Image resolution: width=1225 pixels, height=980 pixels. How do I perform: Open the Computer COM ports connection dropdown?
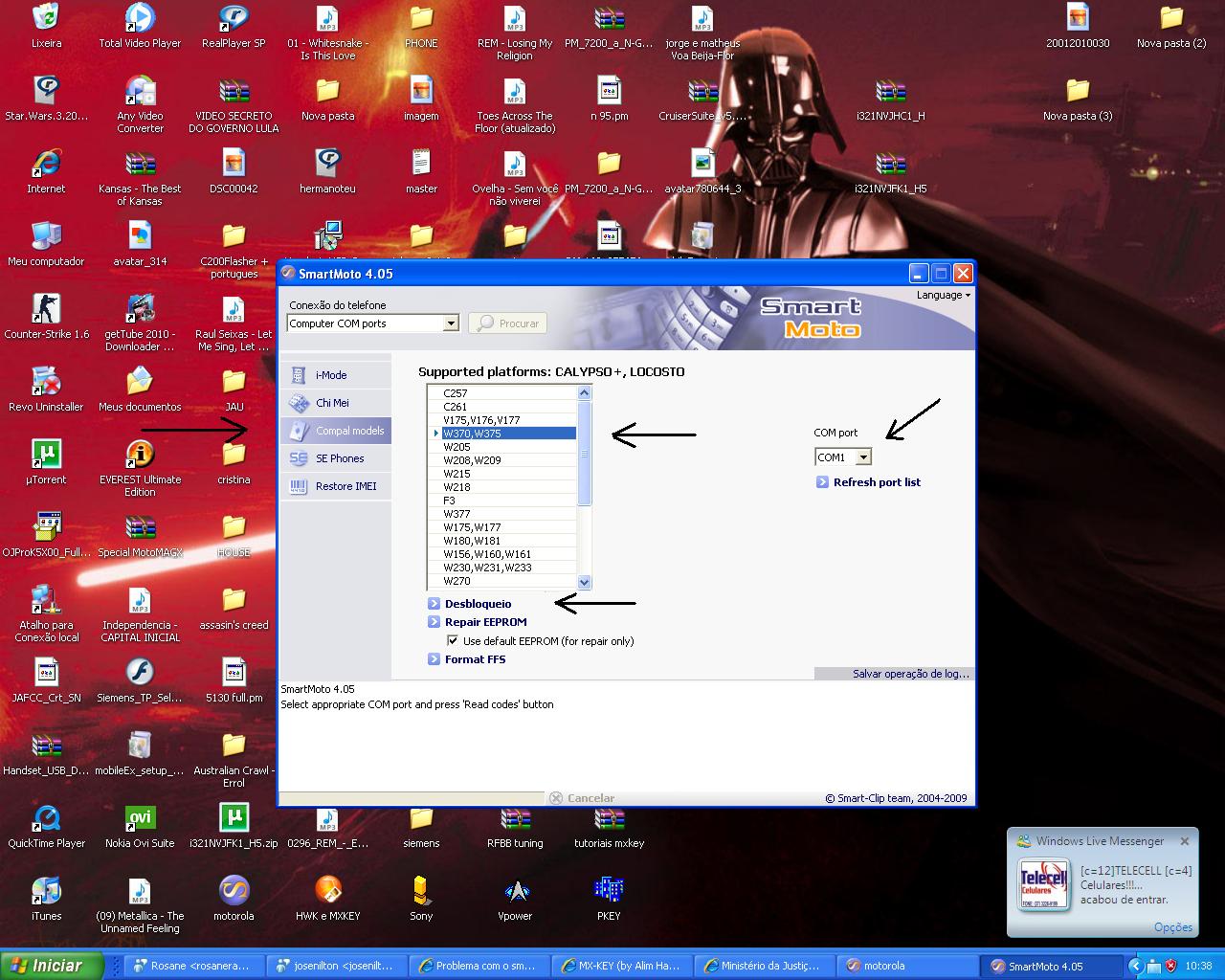451,323
